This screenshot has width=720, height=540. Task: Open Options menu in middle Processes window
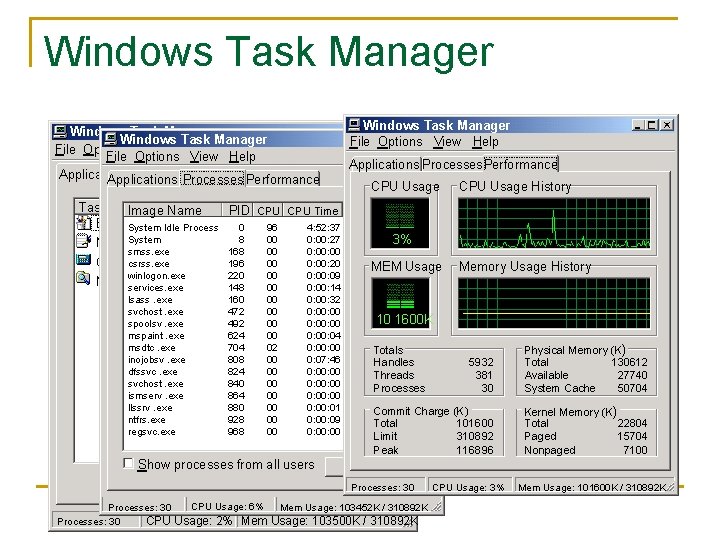[157, 157]
